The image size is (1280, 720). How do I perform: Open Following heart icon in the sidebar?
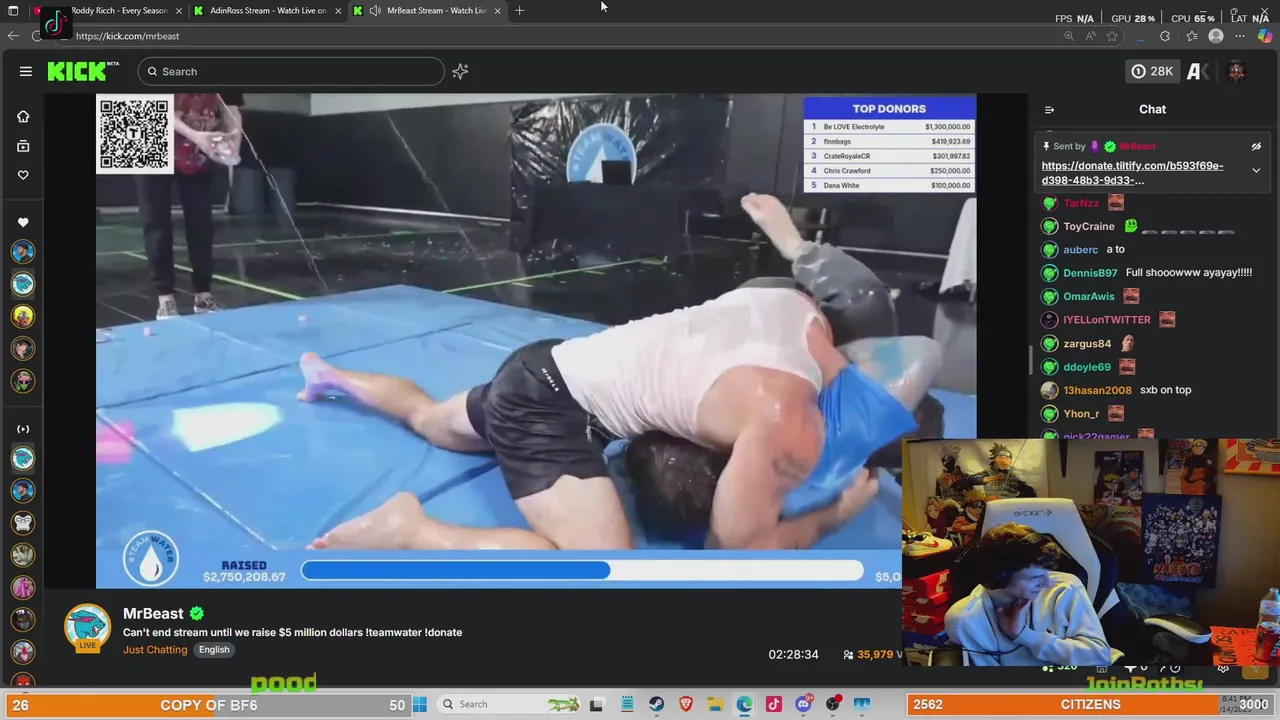(23, 175)
